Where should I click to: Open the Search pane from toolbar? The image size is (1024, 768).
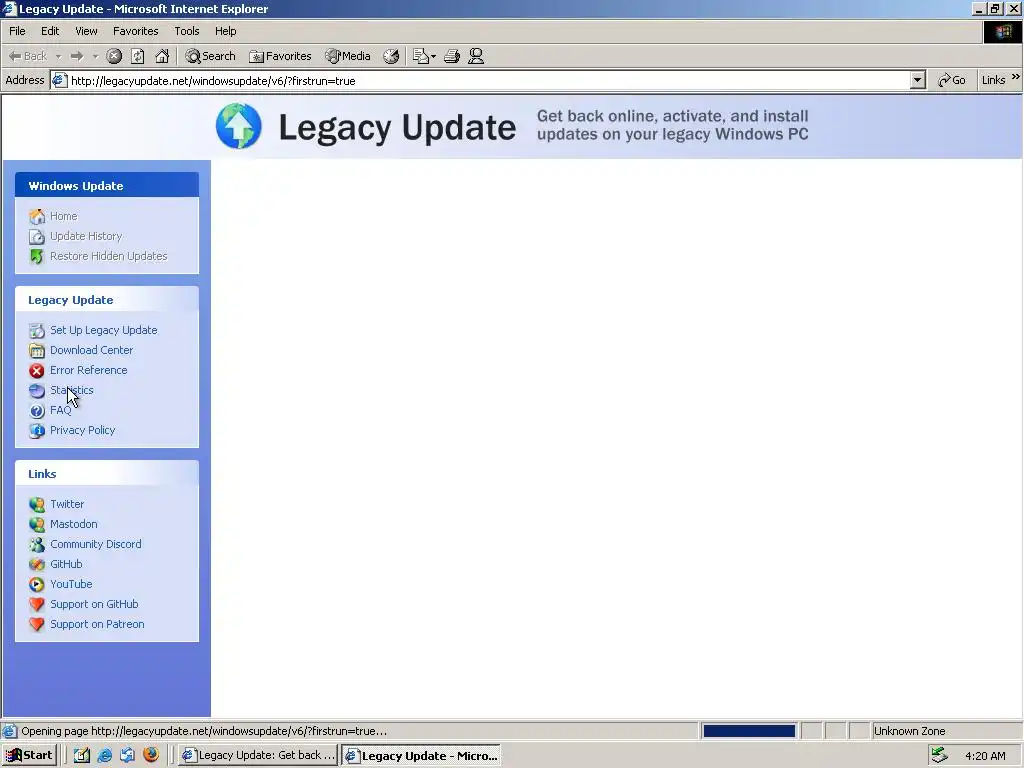click(210, 56)
